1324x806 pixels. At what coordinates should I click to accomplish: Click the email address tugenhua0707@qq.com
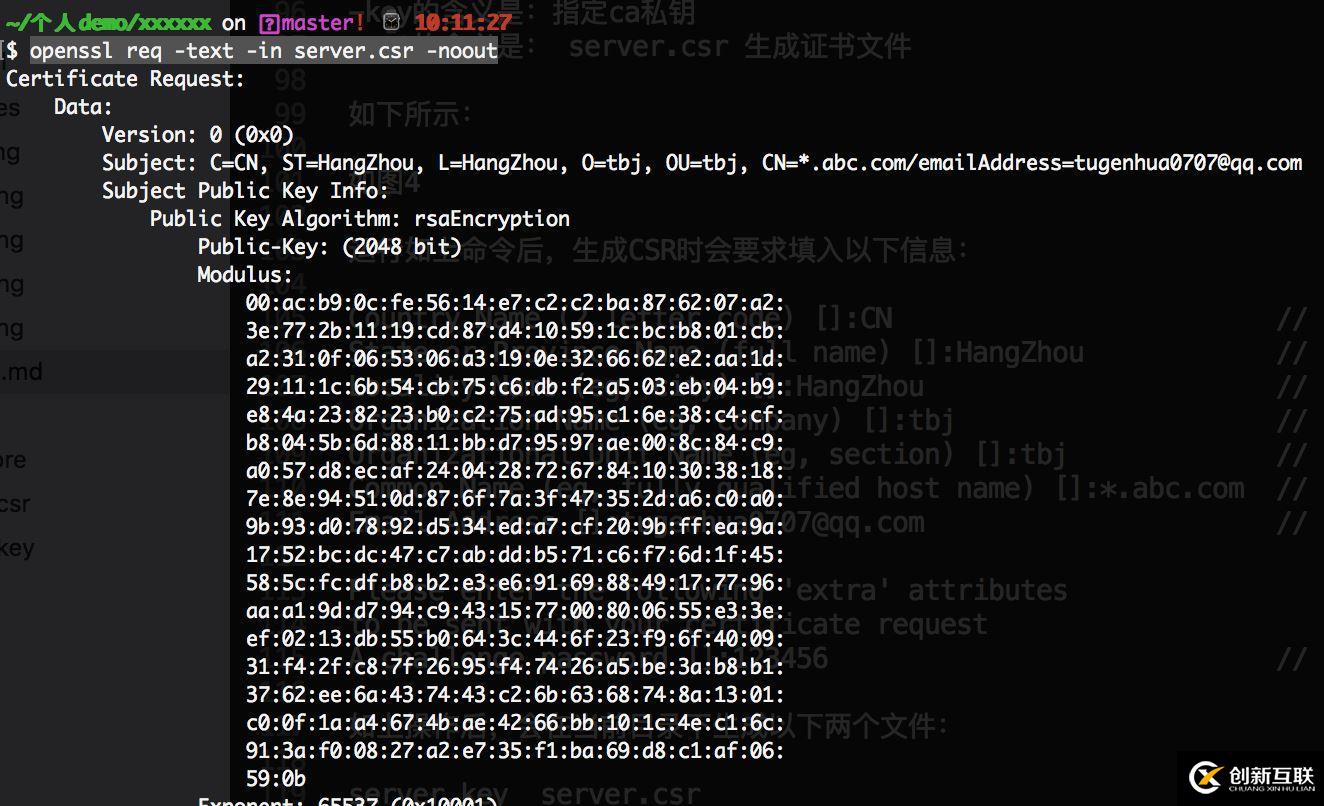pyautogui.click(x=1188, y=162)
